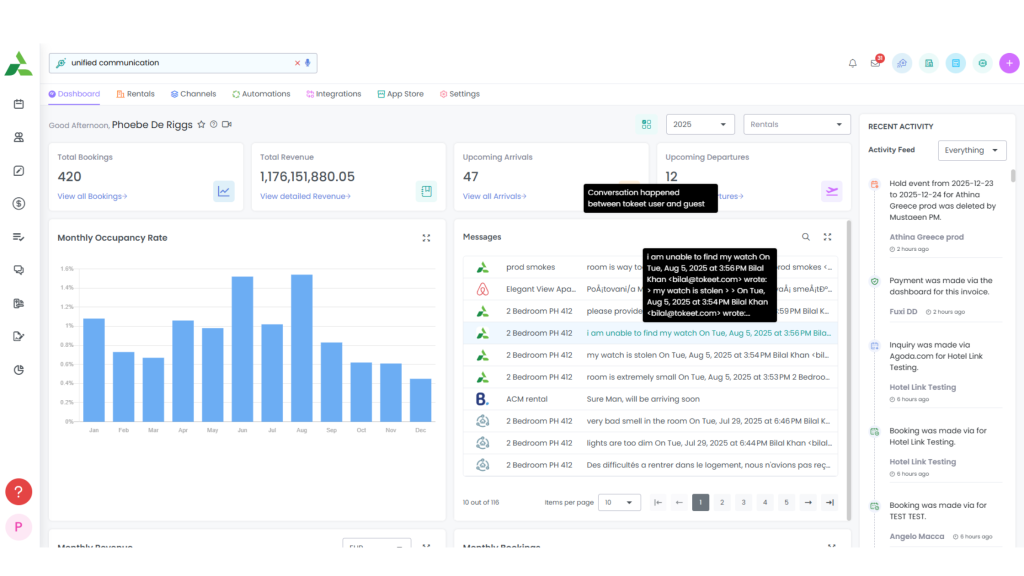This screenshot has width=1024, height=576.
Task: Open the chat bubbles icon in sidebar
Action: click(x=18, y=270)
